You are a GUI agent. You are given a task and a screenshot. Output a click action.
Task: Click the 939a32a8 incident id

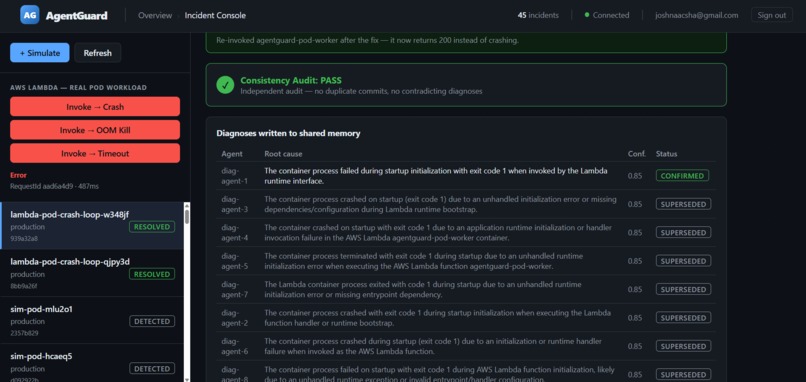tap(24, 239)
